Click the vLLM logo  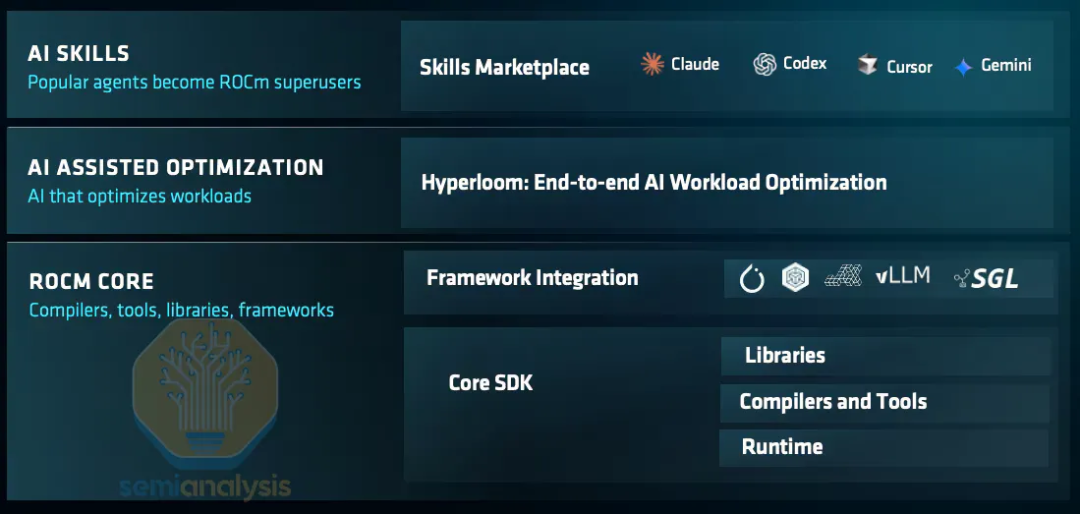coord(902,276)
